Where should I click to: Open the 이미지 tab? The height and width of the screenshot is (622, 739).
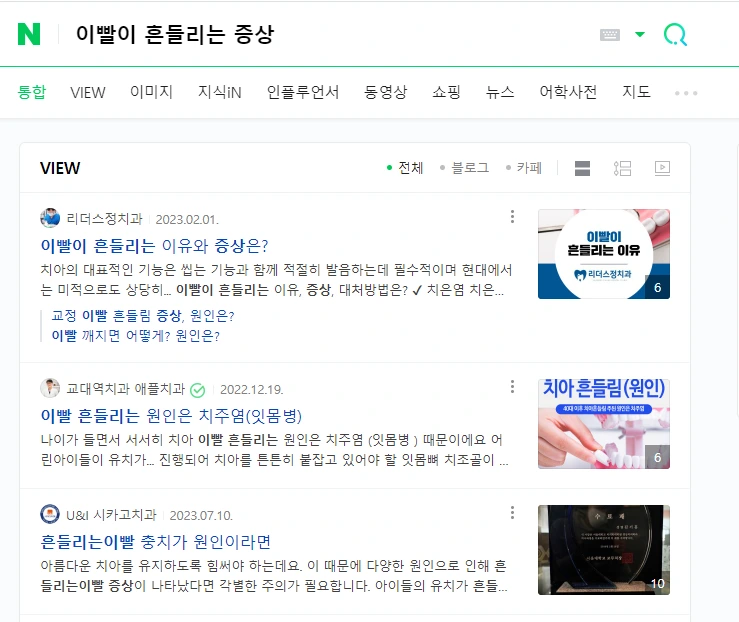point(151,92)
